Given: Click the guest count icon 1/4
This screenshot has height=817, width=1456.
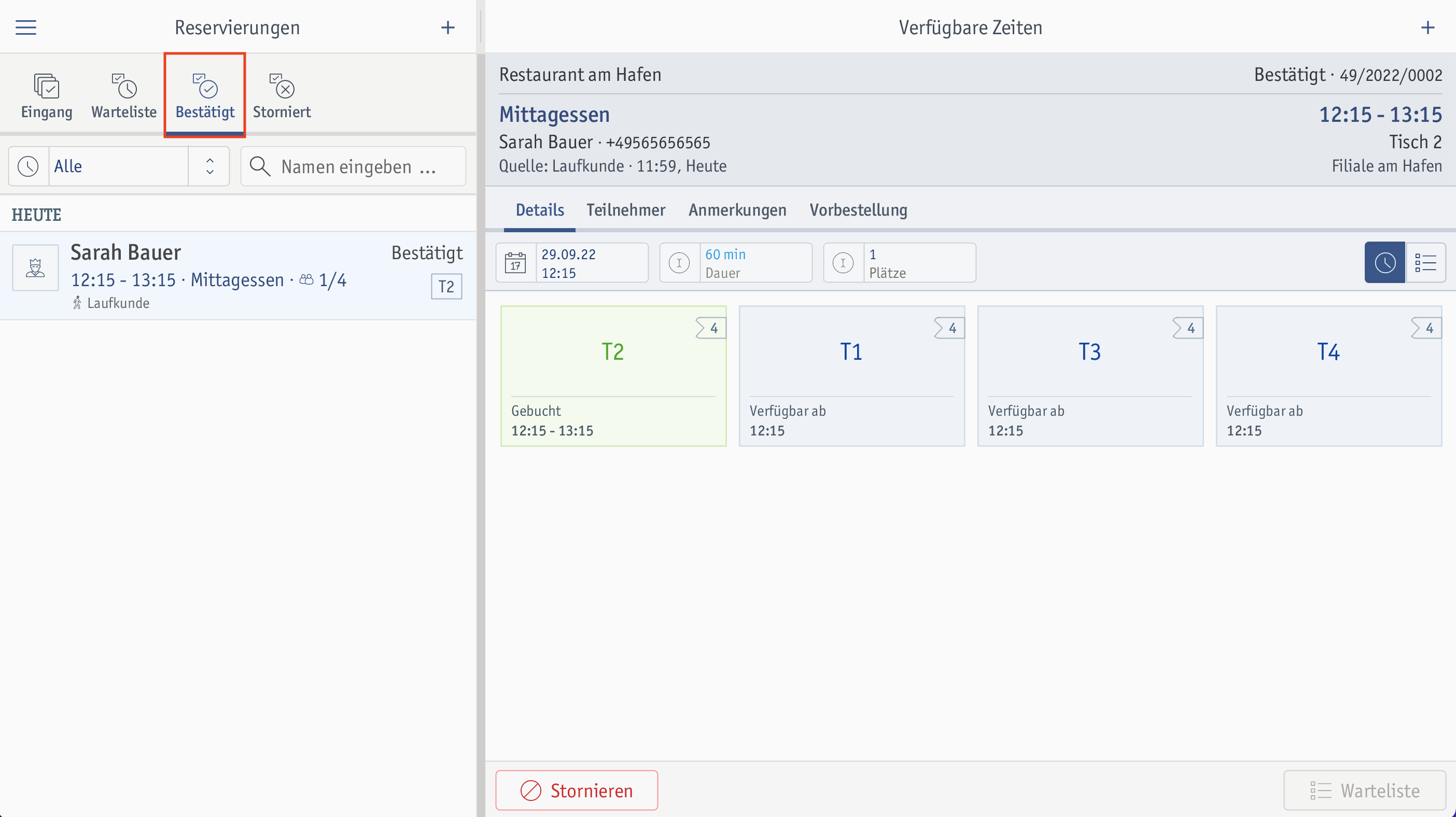Looking at the screenshot, I should pos(306,279).
